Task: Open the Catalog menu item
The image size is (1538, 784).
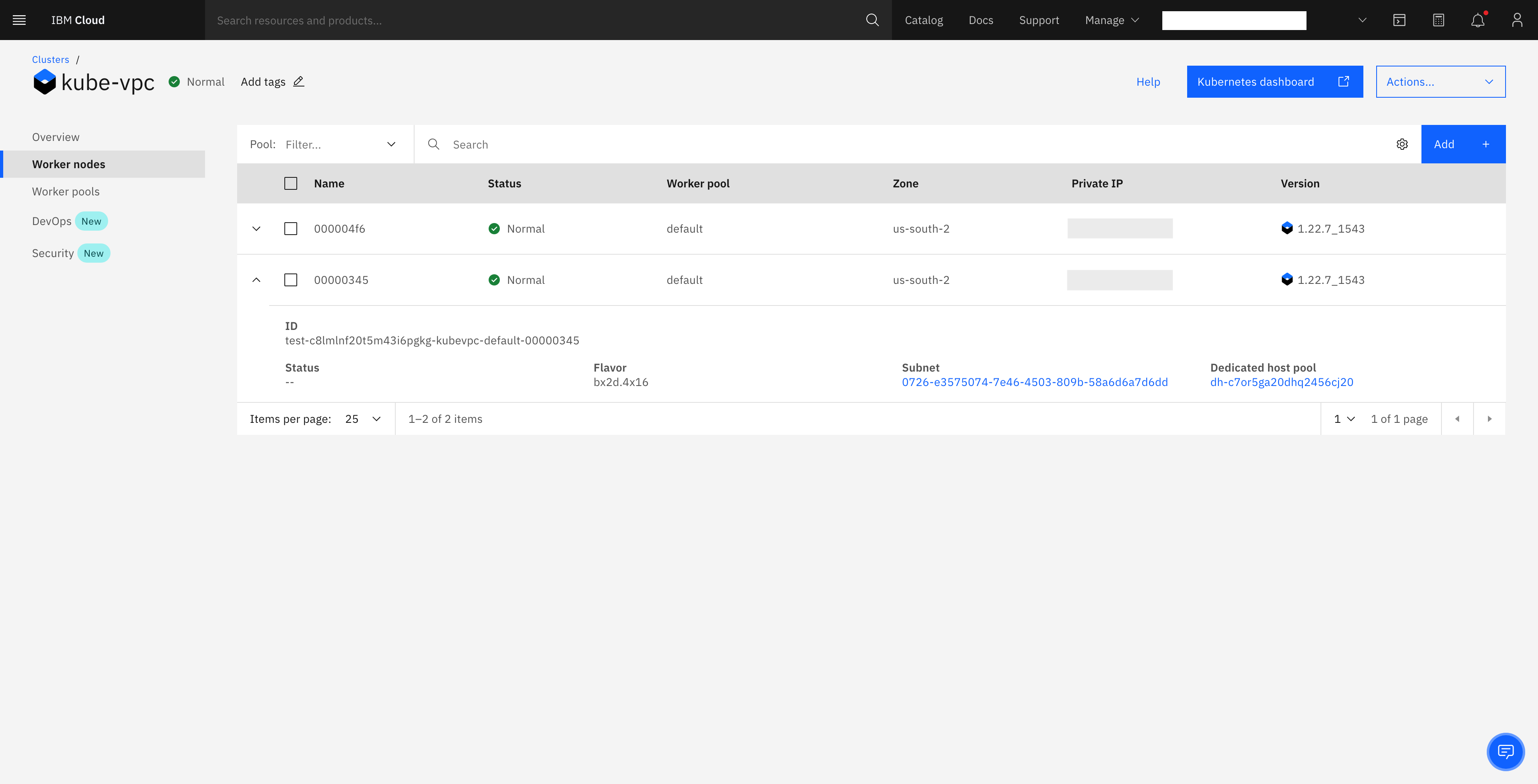Action: point(924,20)
